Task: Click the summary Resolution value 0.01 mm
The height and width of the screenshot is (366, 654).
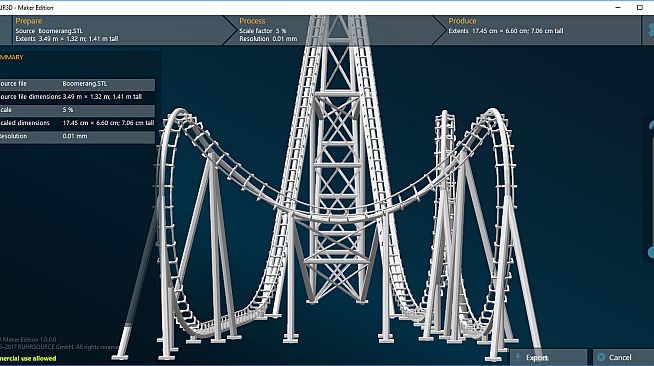Action: point(75,136)
